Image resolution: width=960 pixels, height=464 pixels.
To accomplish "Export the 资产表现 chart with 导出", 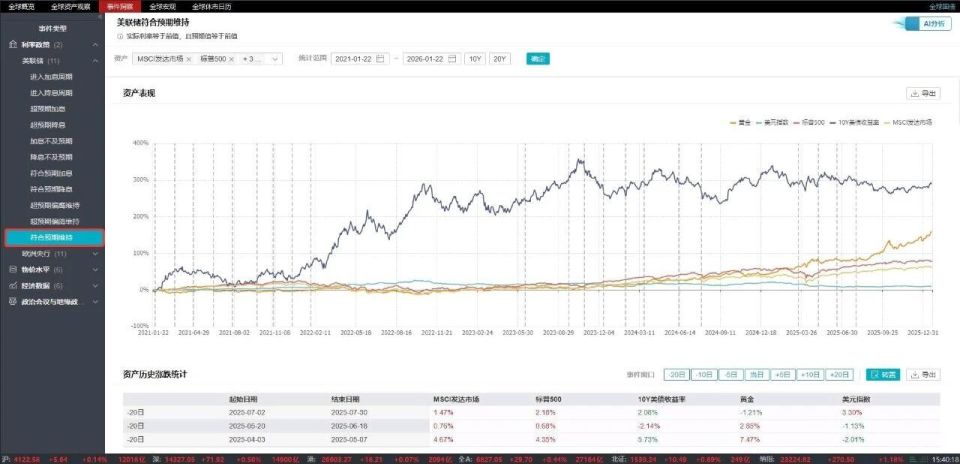I will [923, 94].
